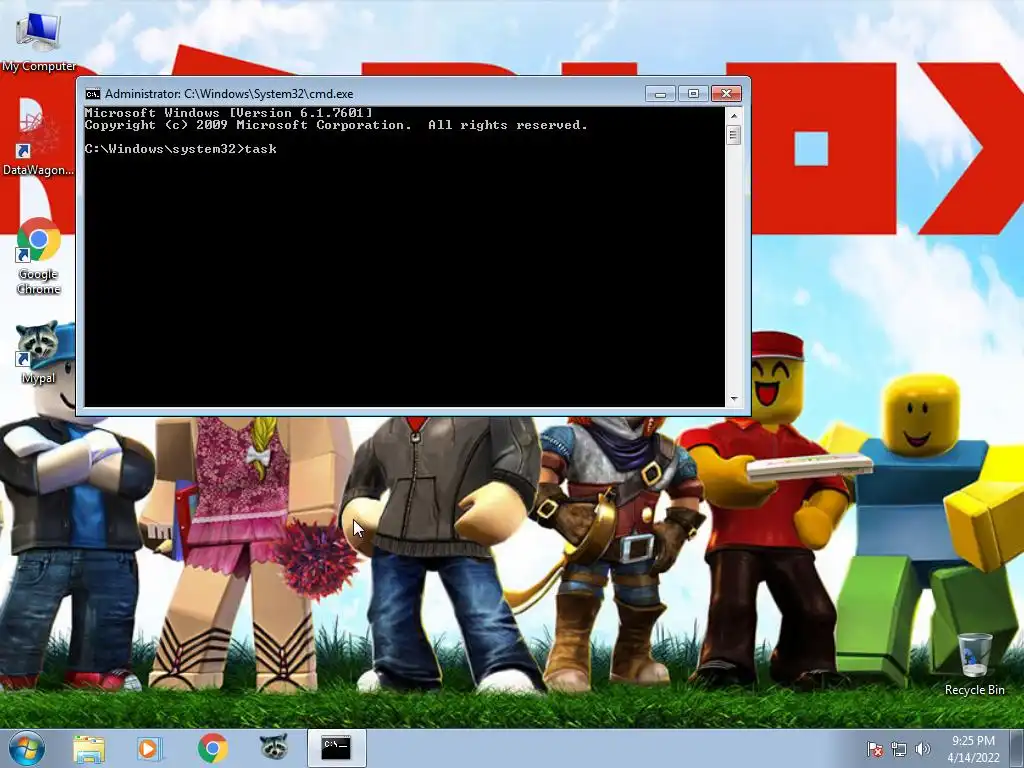Click the cmd window title bar text

[229, 94]
